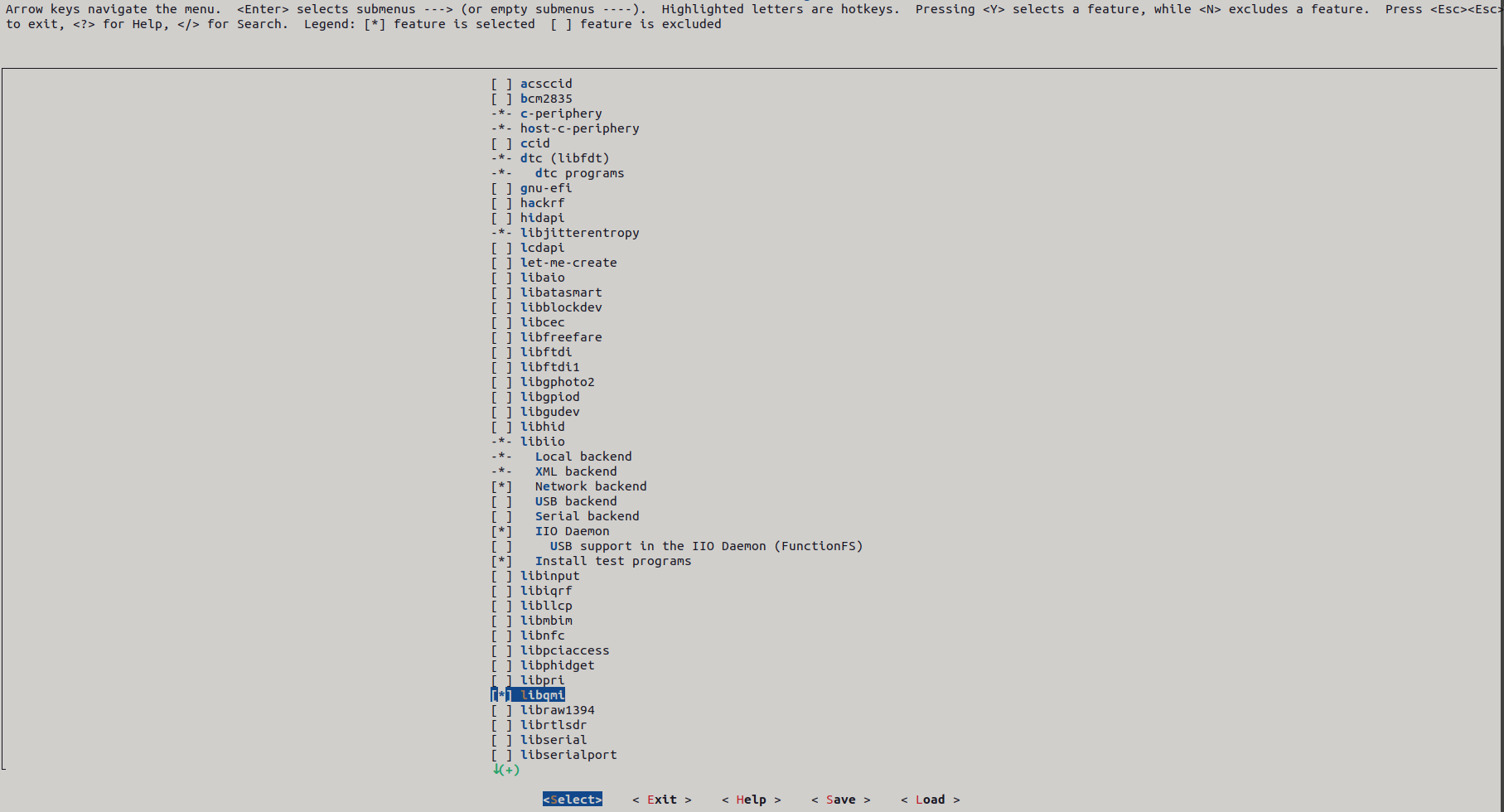Screen dimensions: 1504x812
Task: Click the Save button
Action: [840, 800]
